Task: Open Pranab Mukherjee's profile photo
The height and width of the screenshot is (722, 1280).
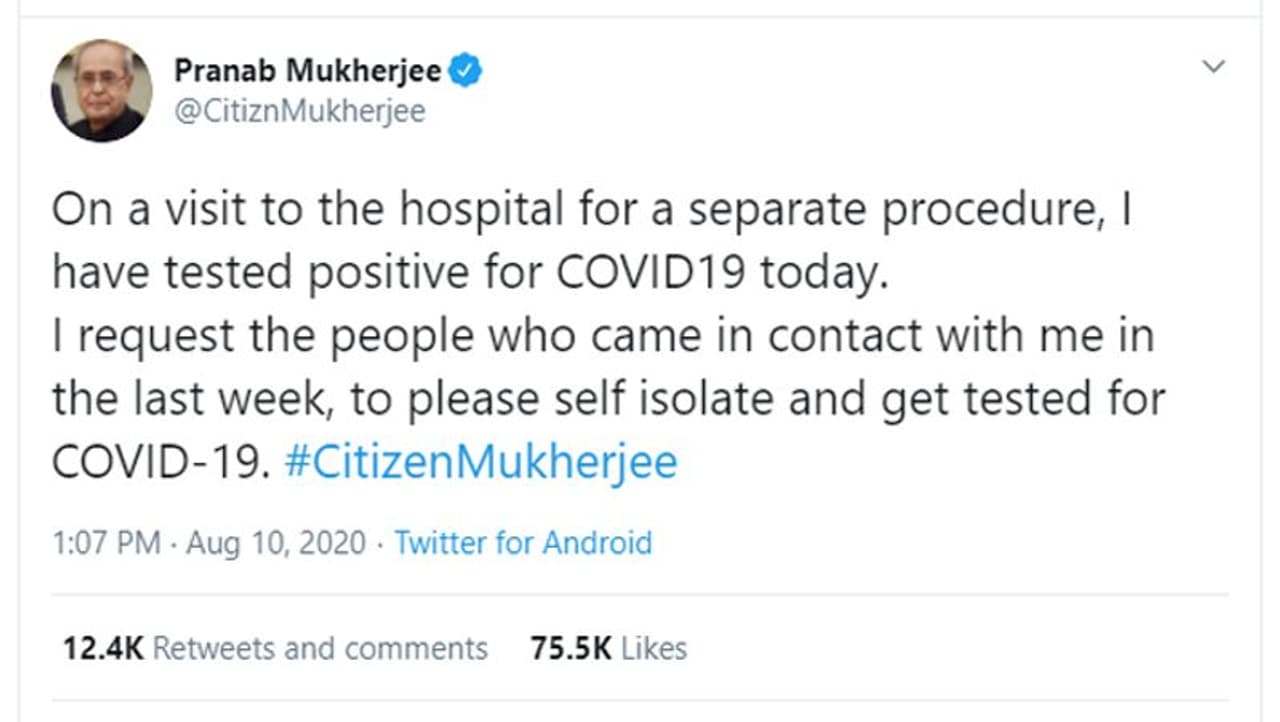Action: click(x=101, y=91)
